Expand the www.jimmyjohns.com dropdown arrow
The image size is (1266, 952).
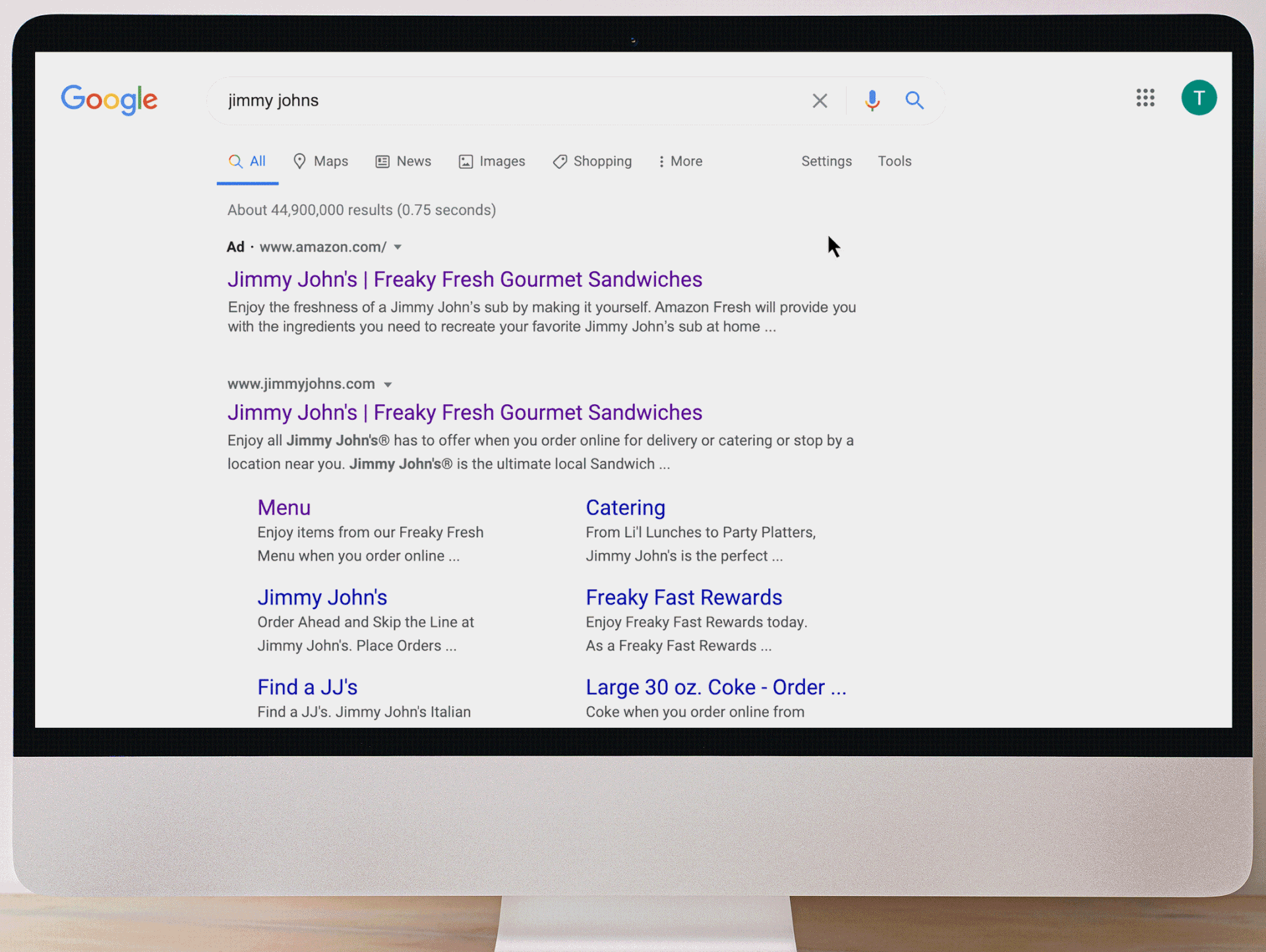(388, 384)
